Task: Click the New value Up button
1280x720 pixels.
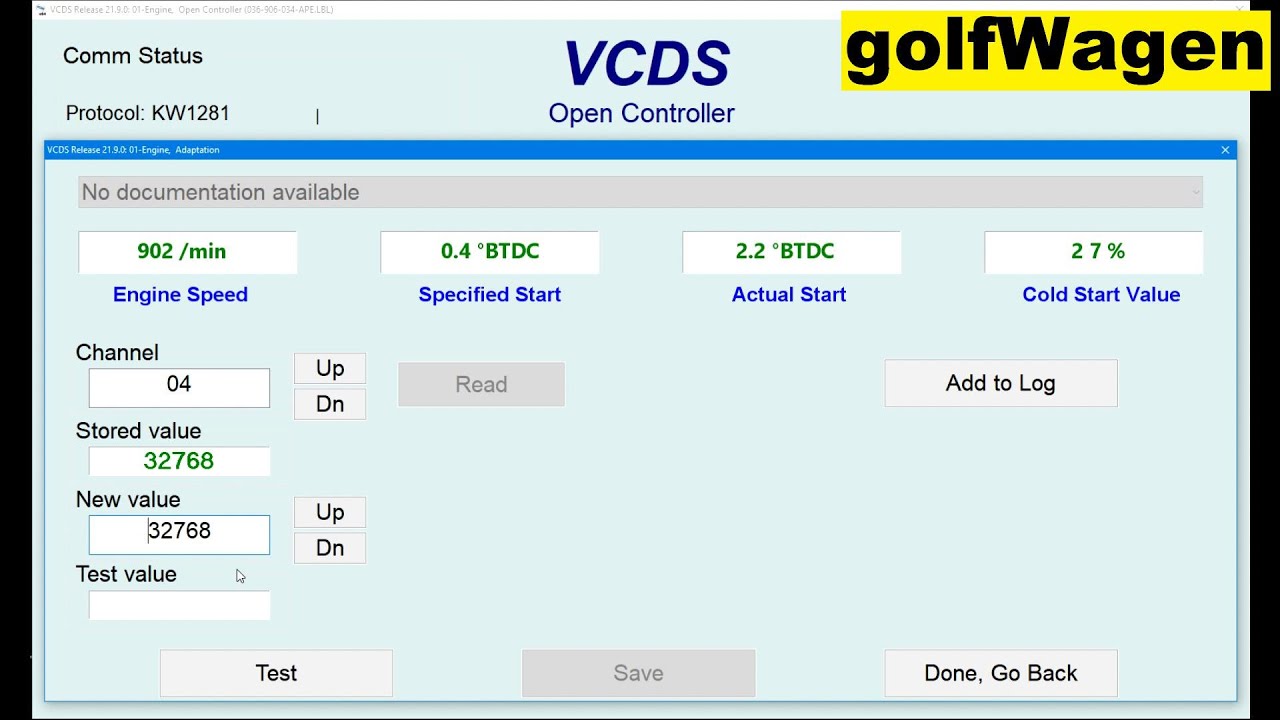Action: (x=330, y=512)
